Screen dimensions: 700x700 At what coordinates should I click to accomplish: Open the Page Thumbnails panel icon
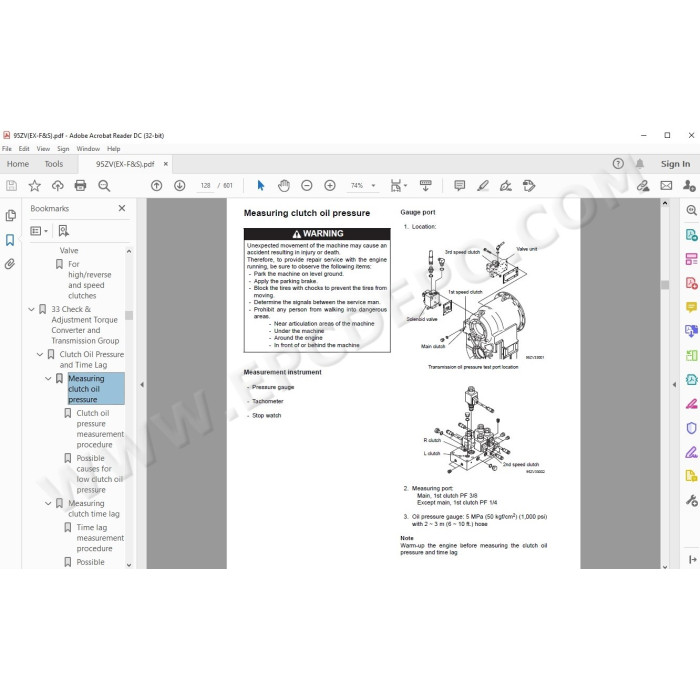pyautogui.click(x=11, y=216)
